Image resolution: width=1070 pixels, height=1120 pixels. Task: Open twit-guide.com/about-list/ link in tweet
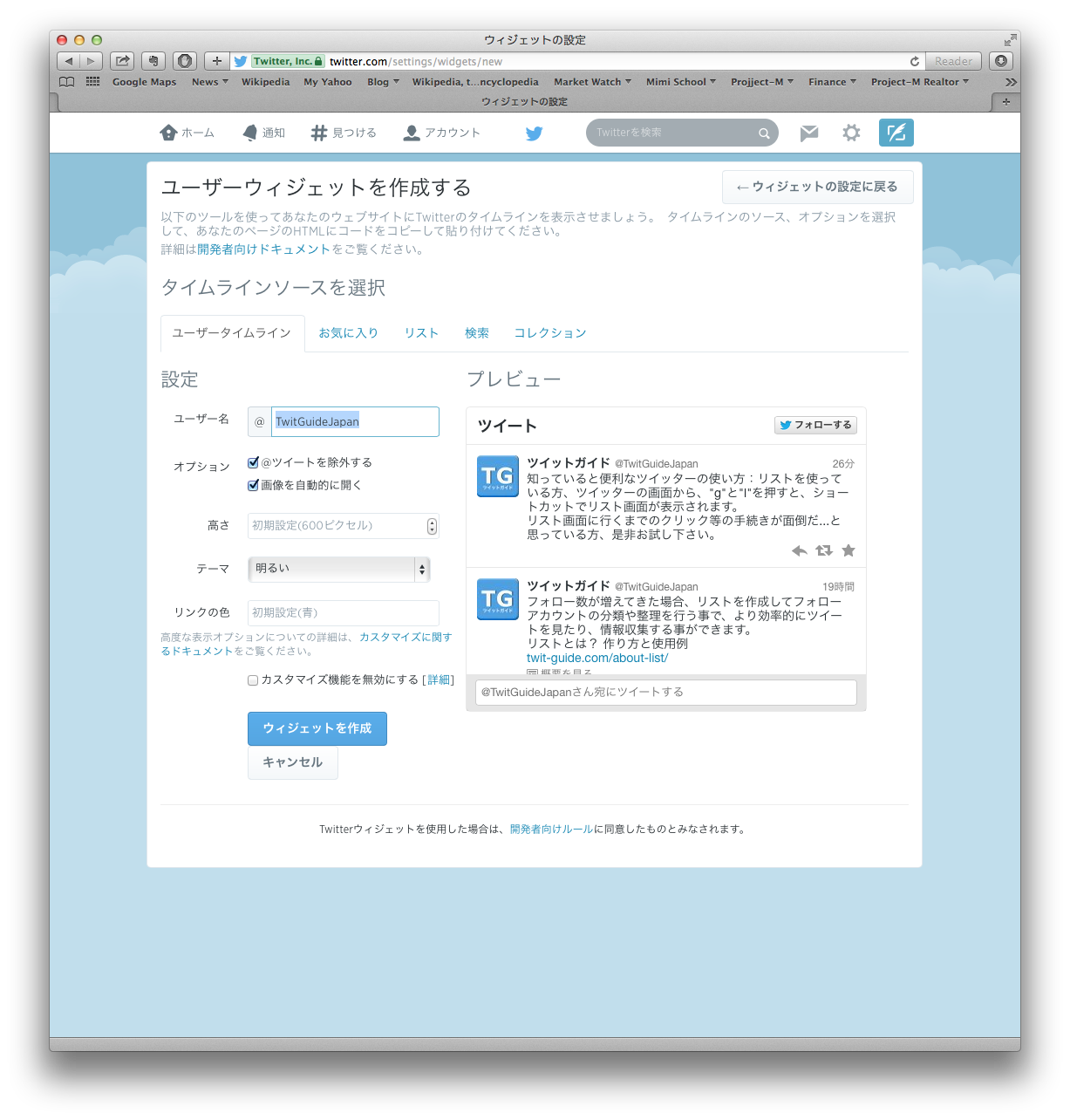click(597, 658)
